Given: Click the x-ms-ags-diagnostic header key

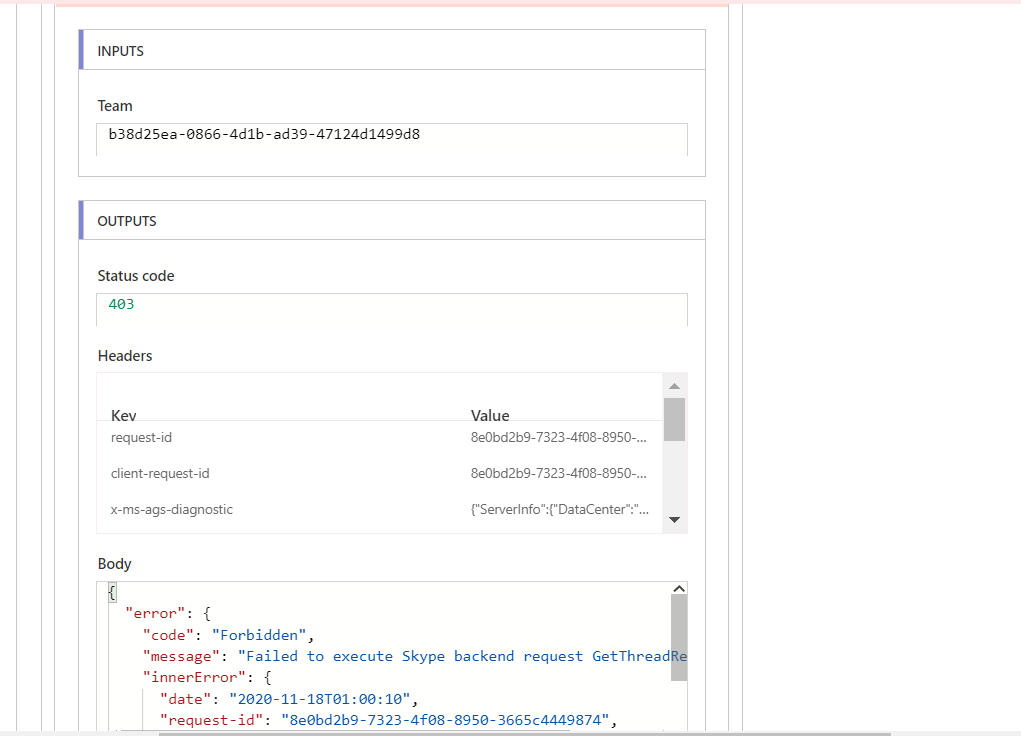Looking at the screenshot, I should [172, 509].
